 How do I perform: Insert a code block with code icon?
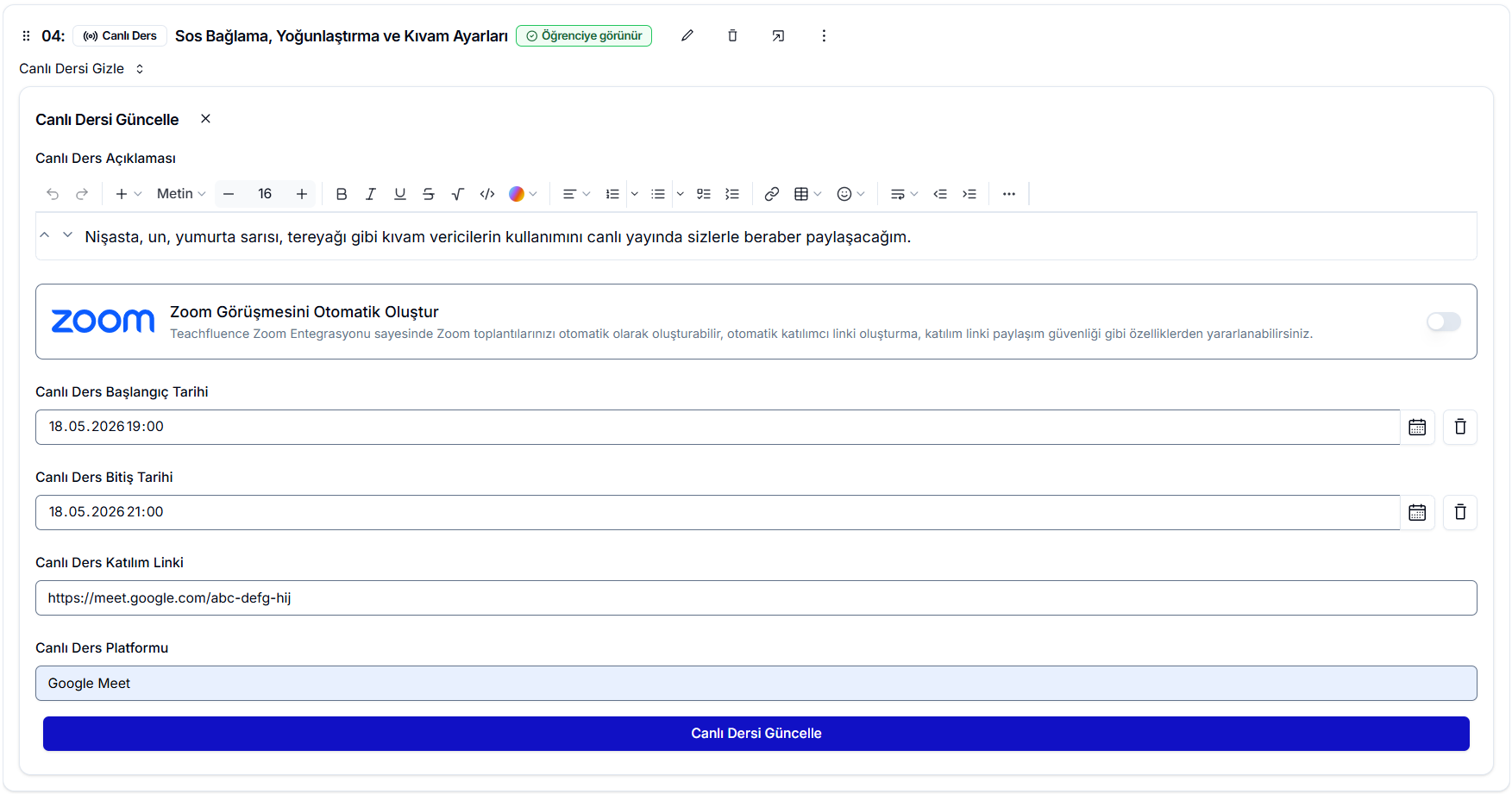coord(487,194)
